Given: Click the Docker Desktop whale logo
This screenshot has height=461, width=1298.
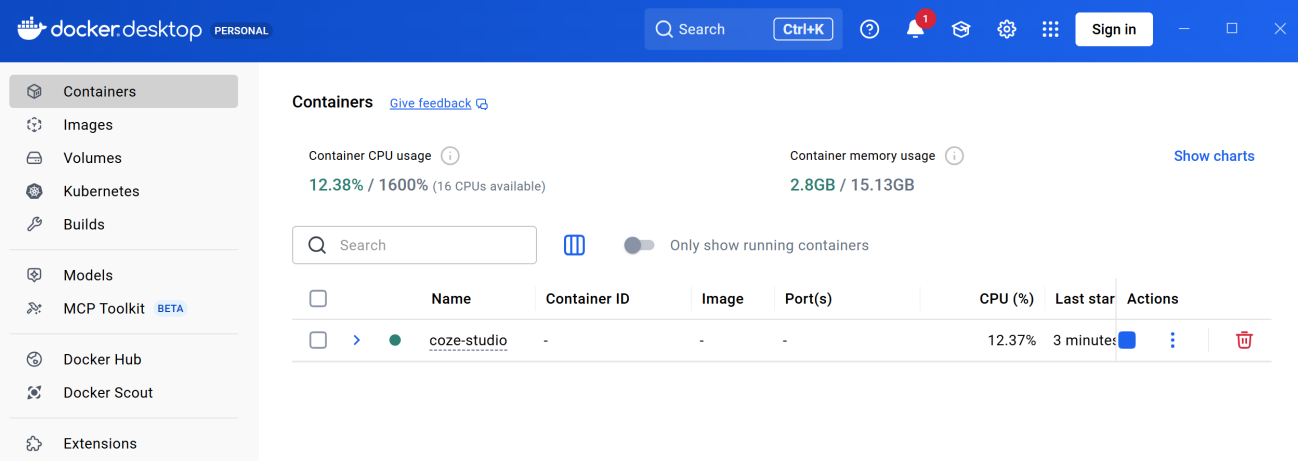Looking at the screenshot, I should 31,29.
